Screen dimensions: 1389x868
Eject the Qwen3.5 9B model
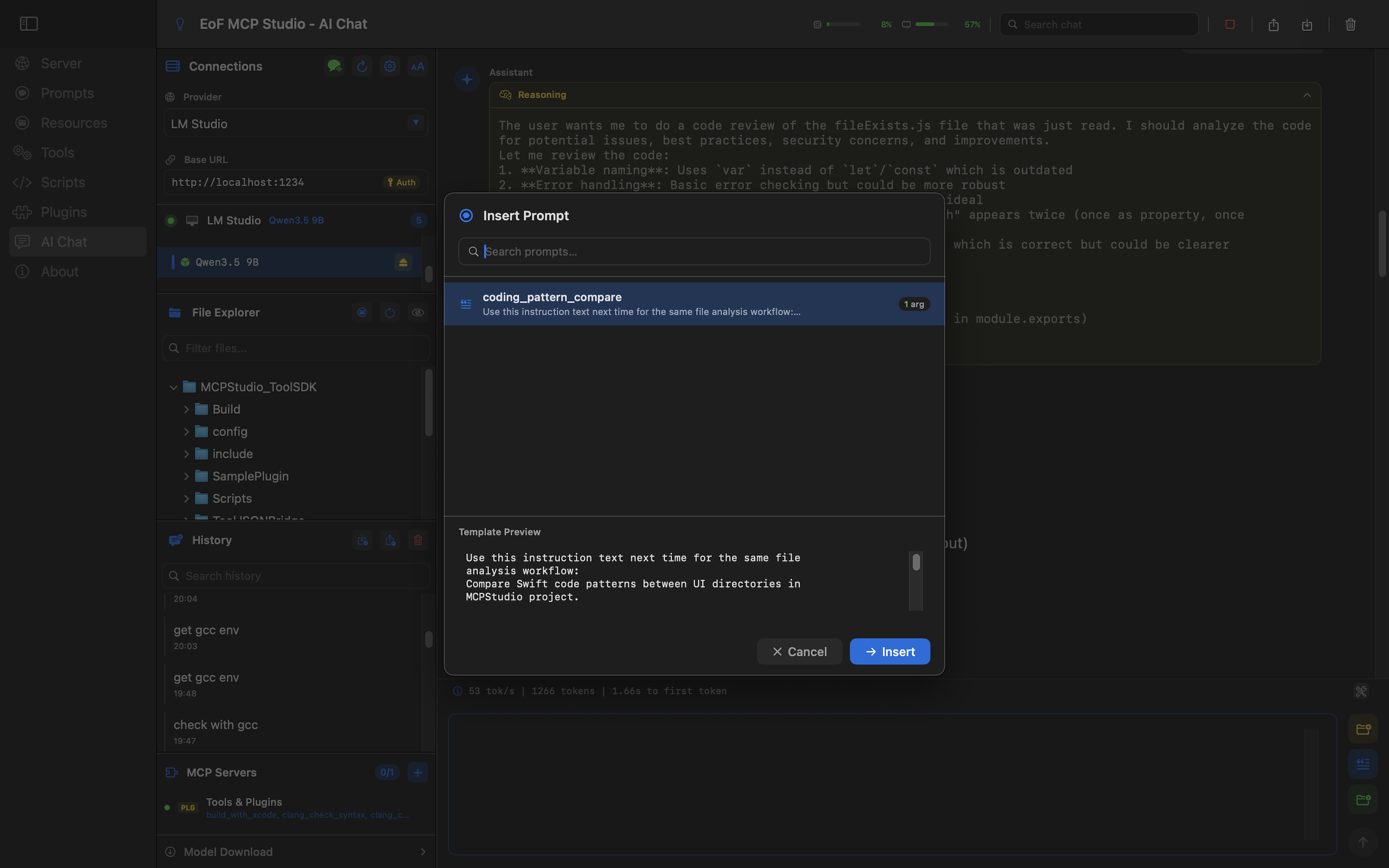[403, 263]
